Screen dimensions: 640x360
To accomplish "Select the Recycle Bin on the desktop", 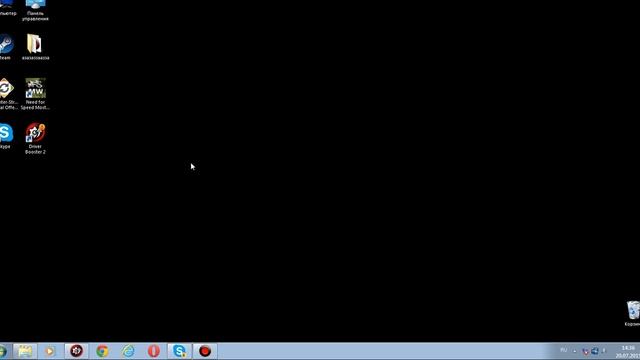I will [633, 313].
